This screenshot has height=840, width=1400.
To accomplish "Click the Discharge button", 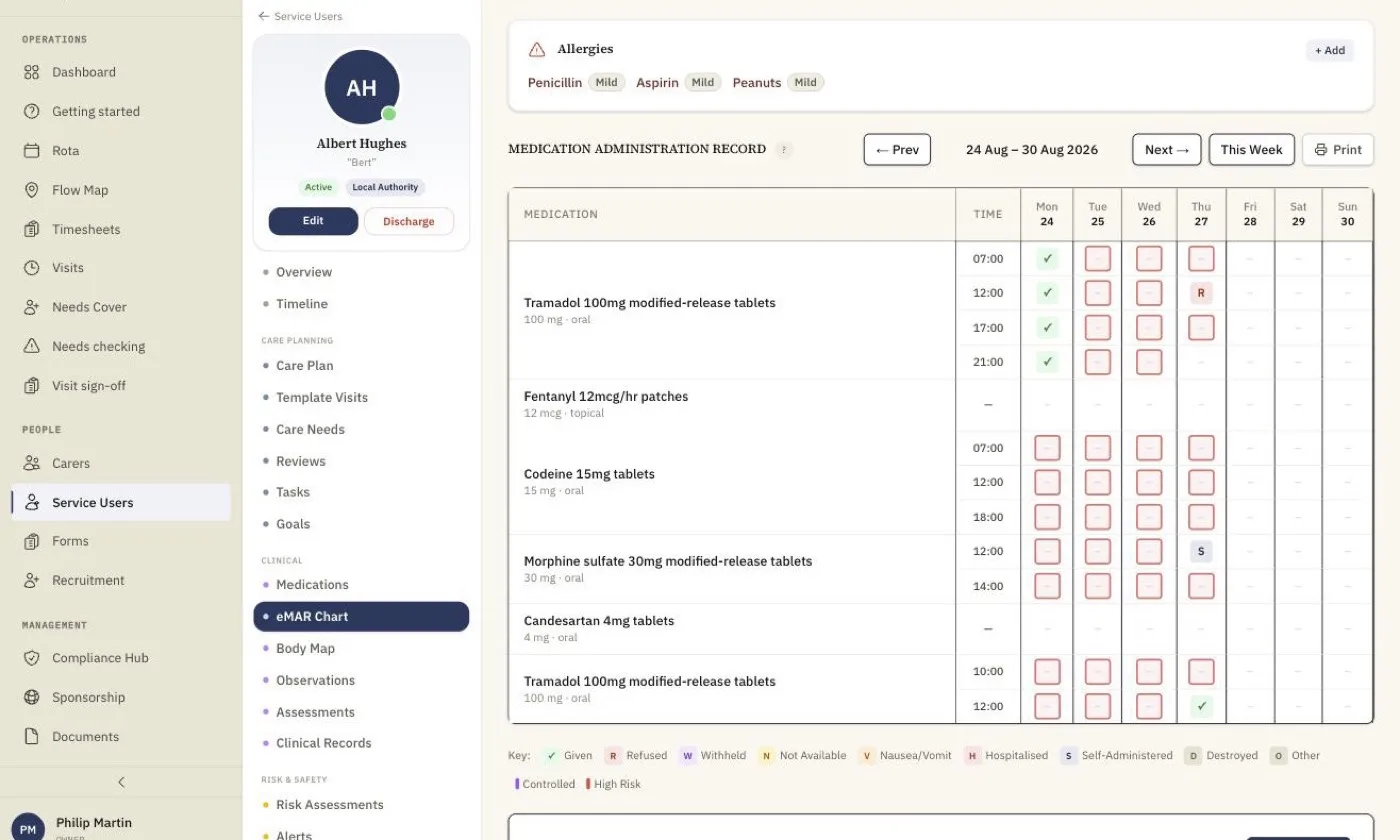I will 409,221.
